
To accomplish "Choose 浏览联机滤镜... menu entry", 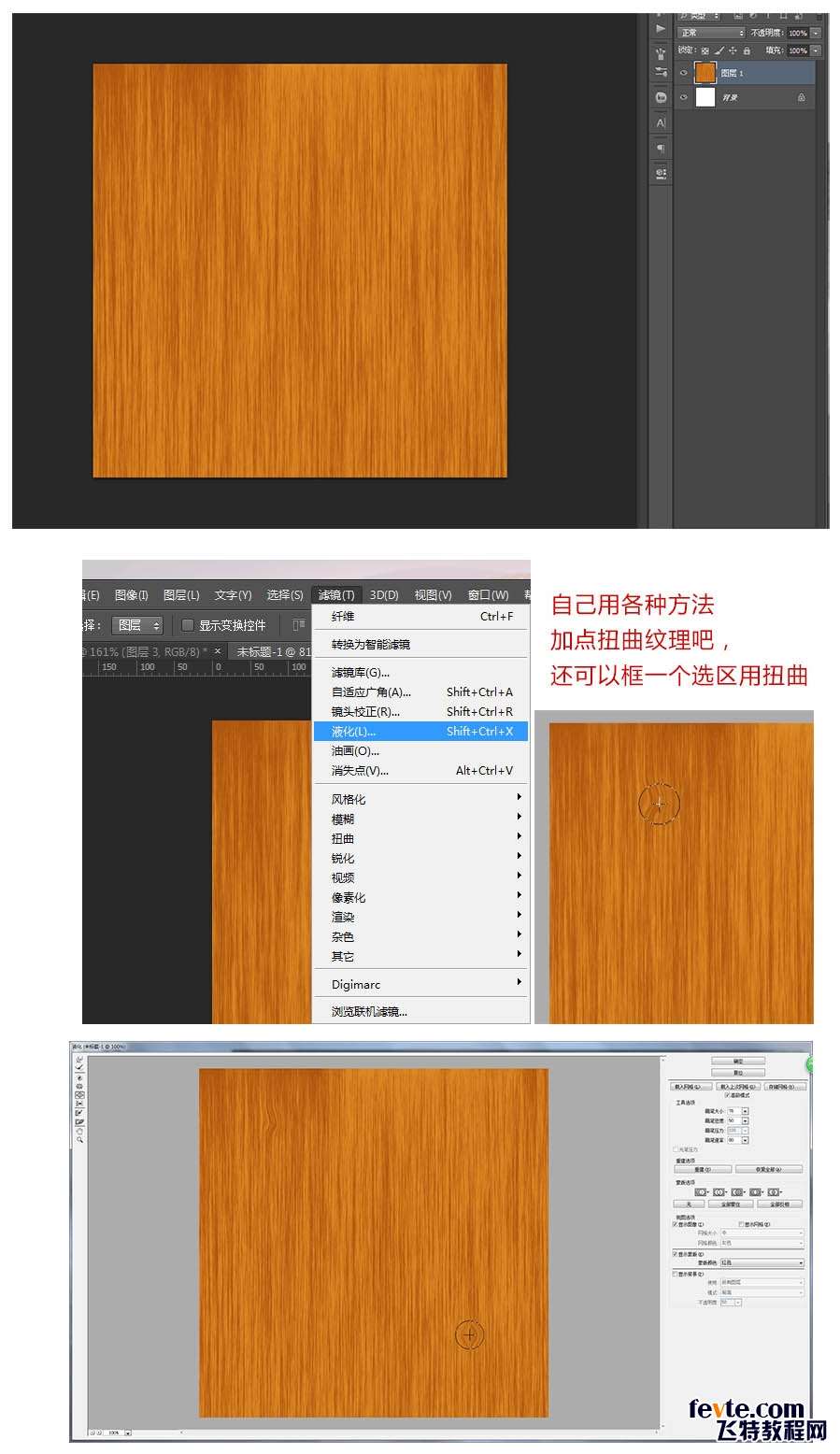I will tap(420, 1011).
